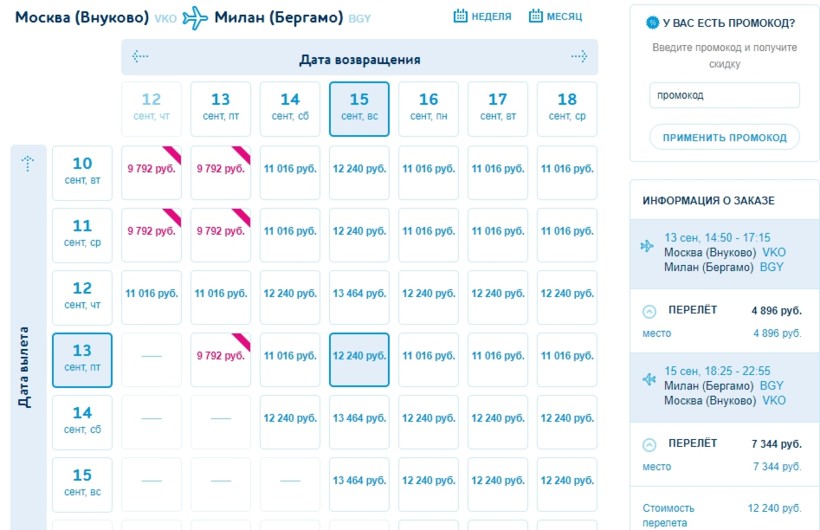Collapse the second Перелёт 7 344 руб. section
The height and width of the screenshot is (530, 820).
pyautogui.click(x=650, y=444)
